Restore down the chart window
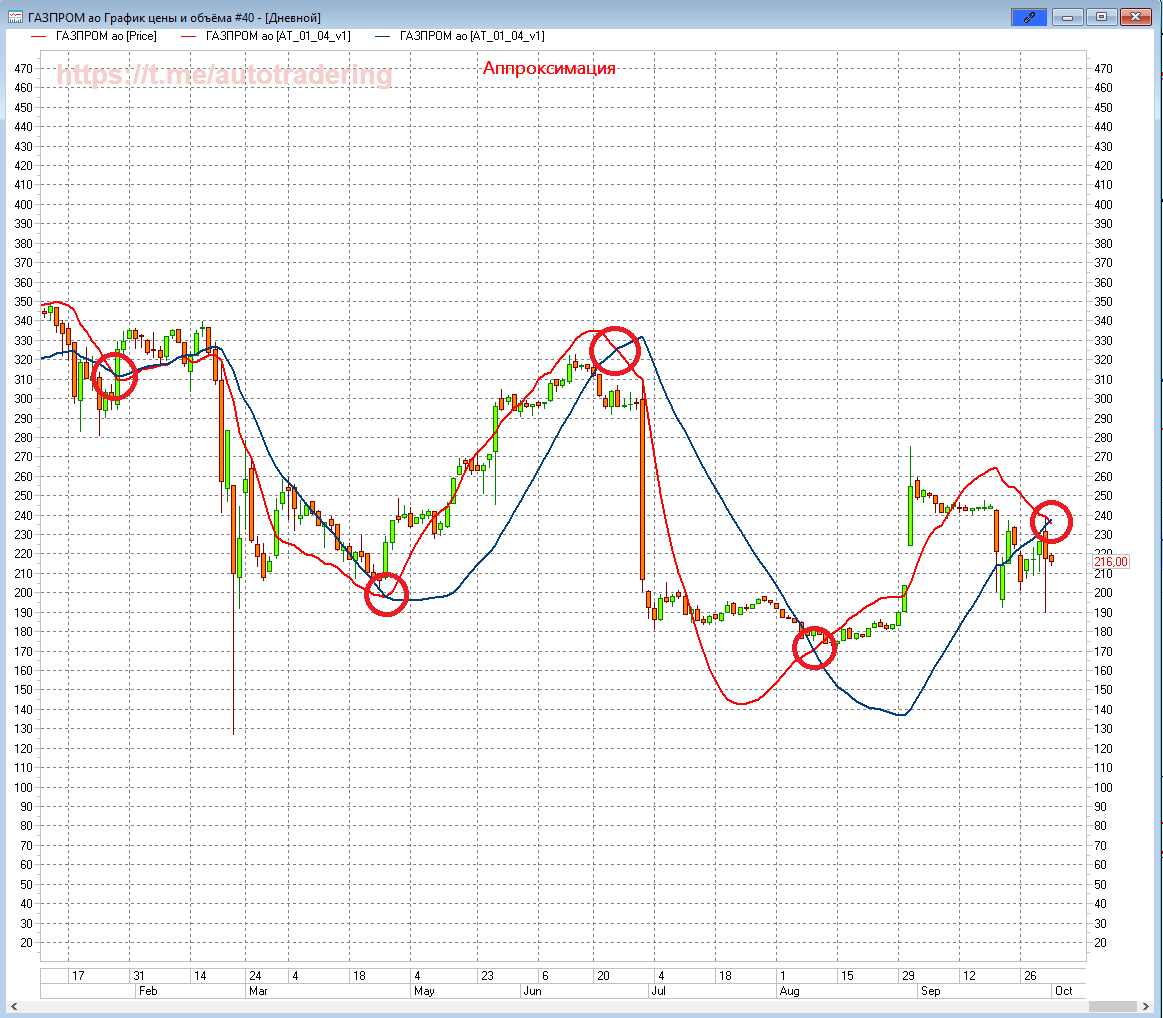The height and width of the screenshot is (1018, 1163). pyautogui.click(x=1101, y=16)
